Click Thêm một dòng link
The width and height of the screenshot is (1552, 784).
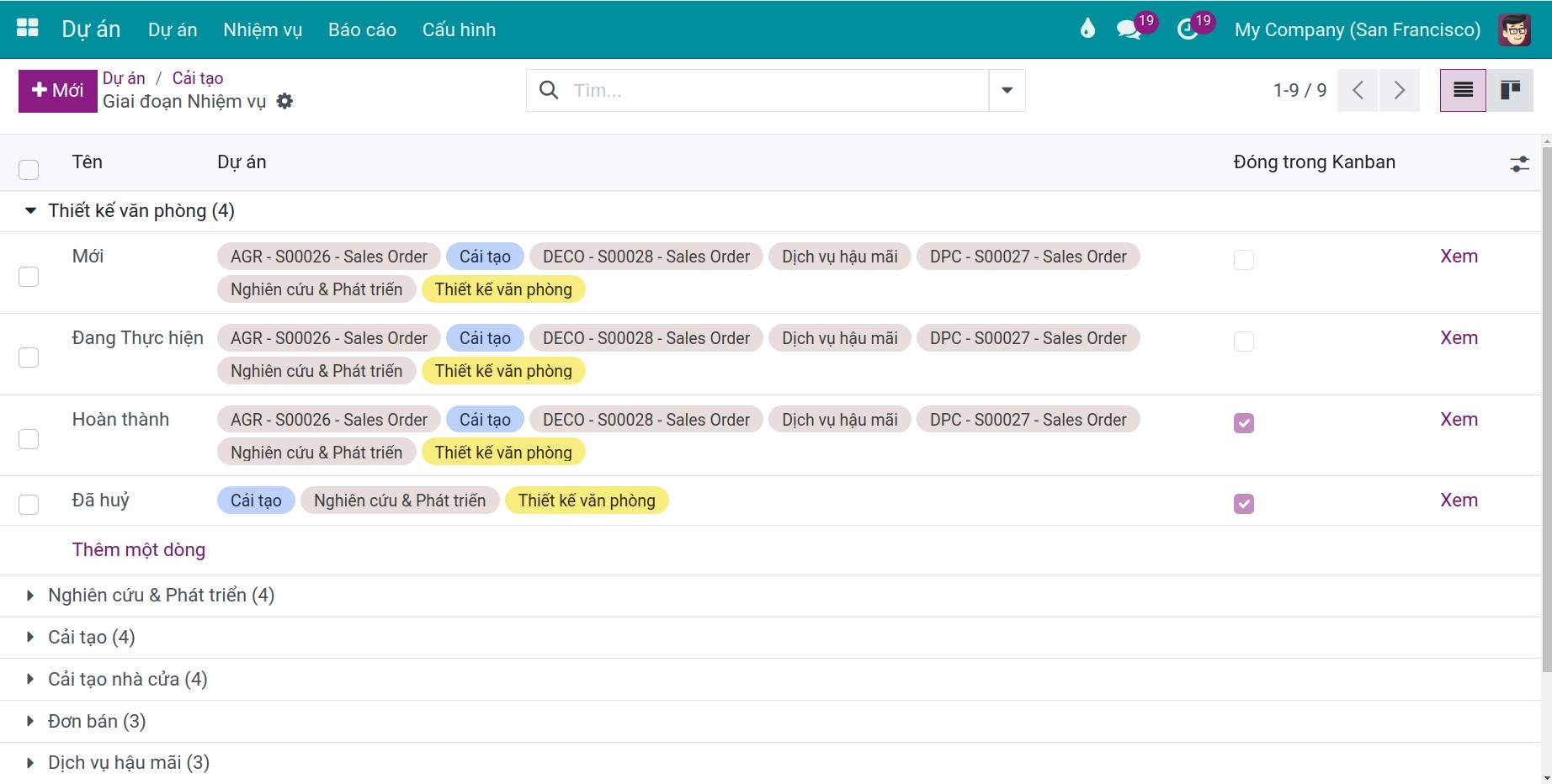coord(139,549)
